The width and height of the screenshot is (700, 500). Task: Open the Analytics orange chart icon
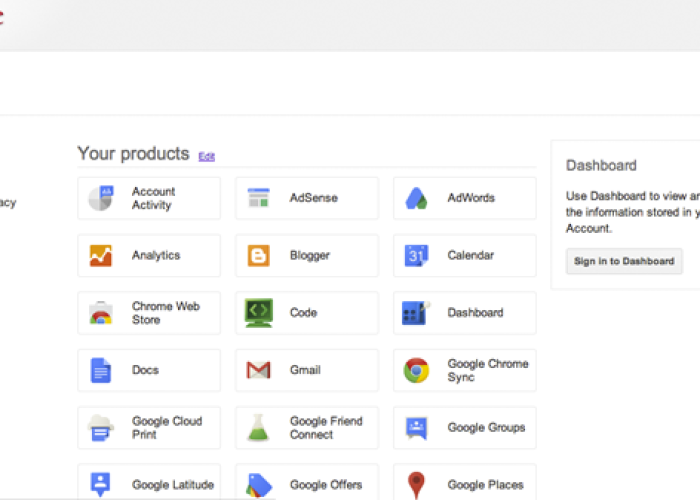click(101, 255)
